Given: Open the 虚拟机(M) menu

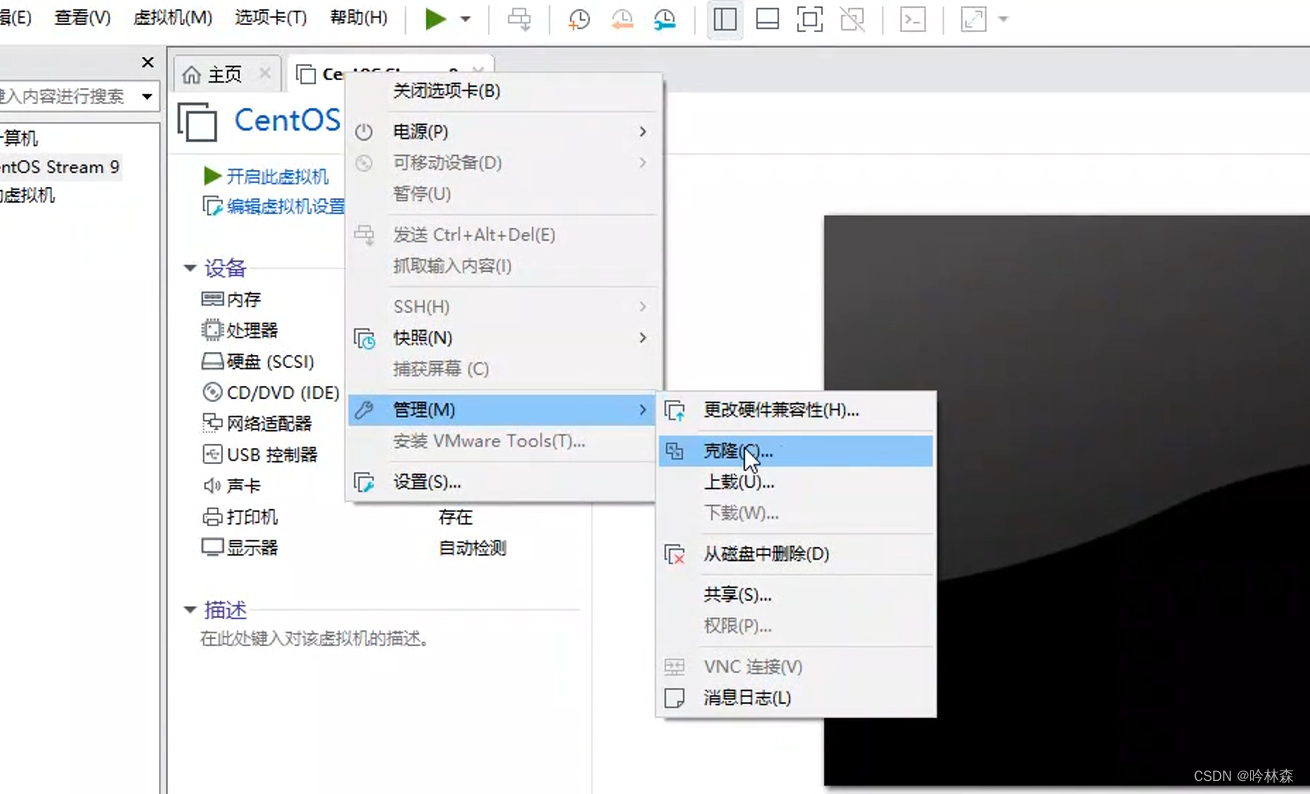Looking at the screenshot, I should tap(172, 18).
